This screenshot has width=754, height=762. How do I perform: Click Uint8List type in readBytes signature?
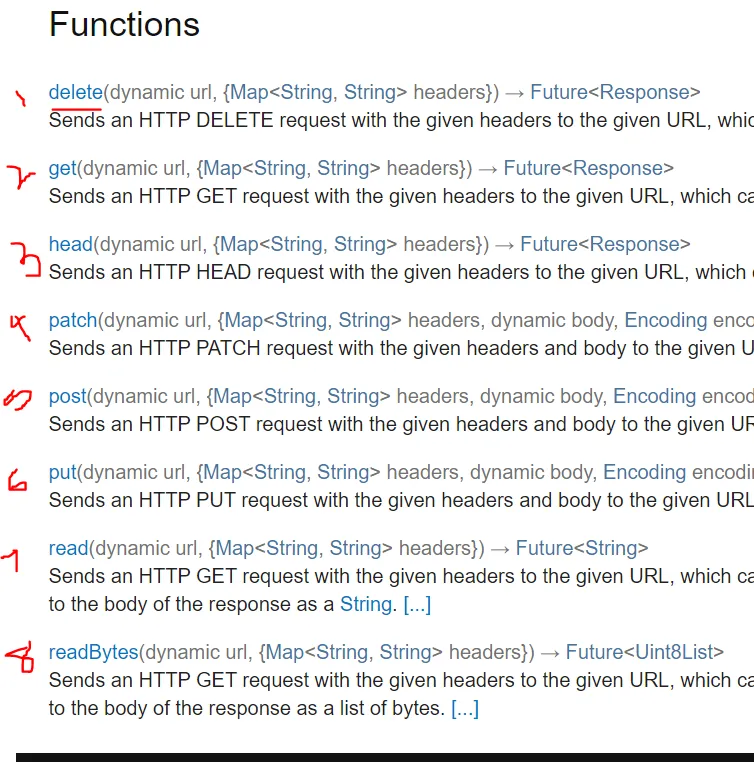(x=674, y=653)
